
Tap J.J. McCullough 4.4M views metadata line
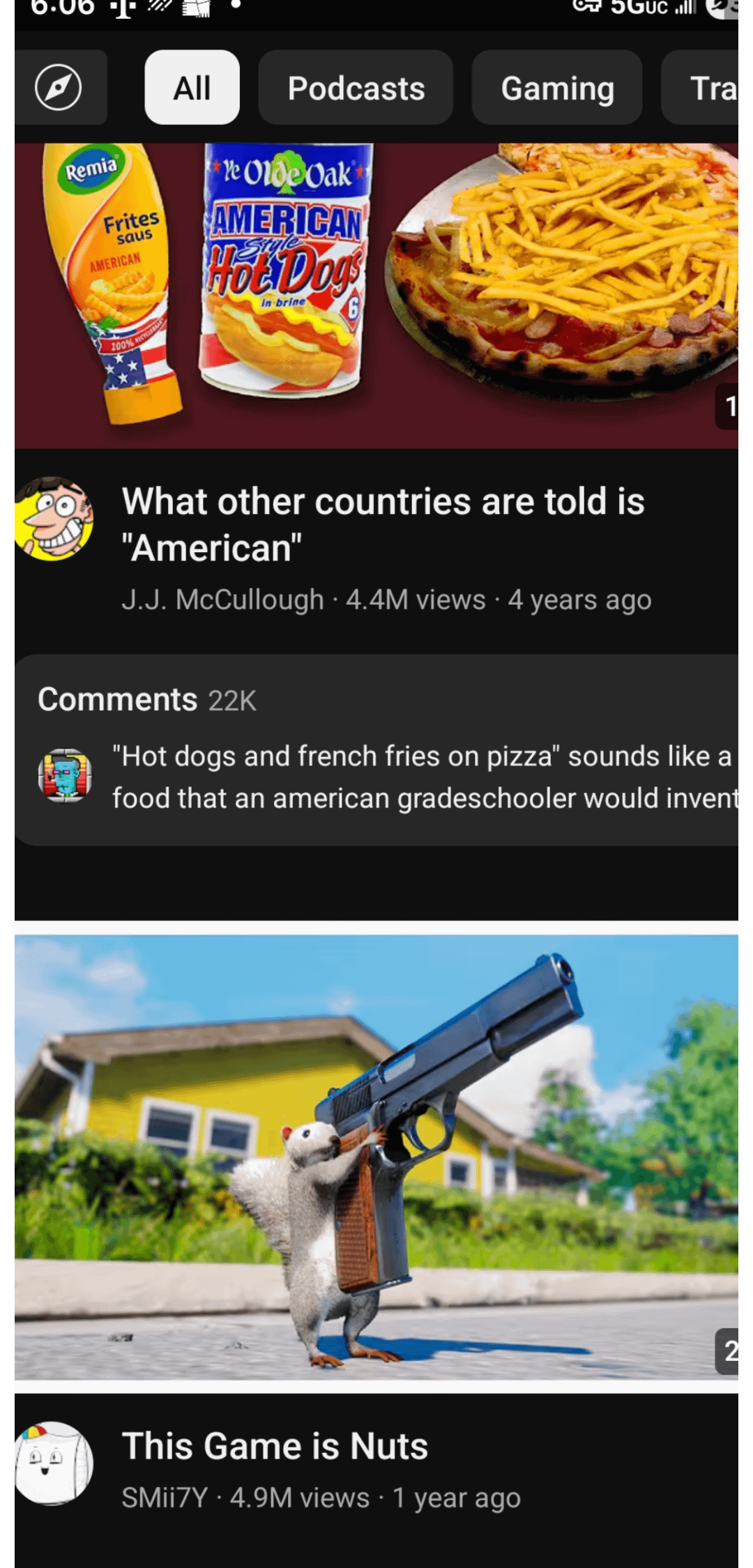click(386, 600)
